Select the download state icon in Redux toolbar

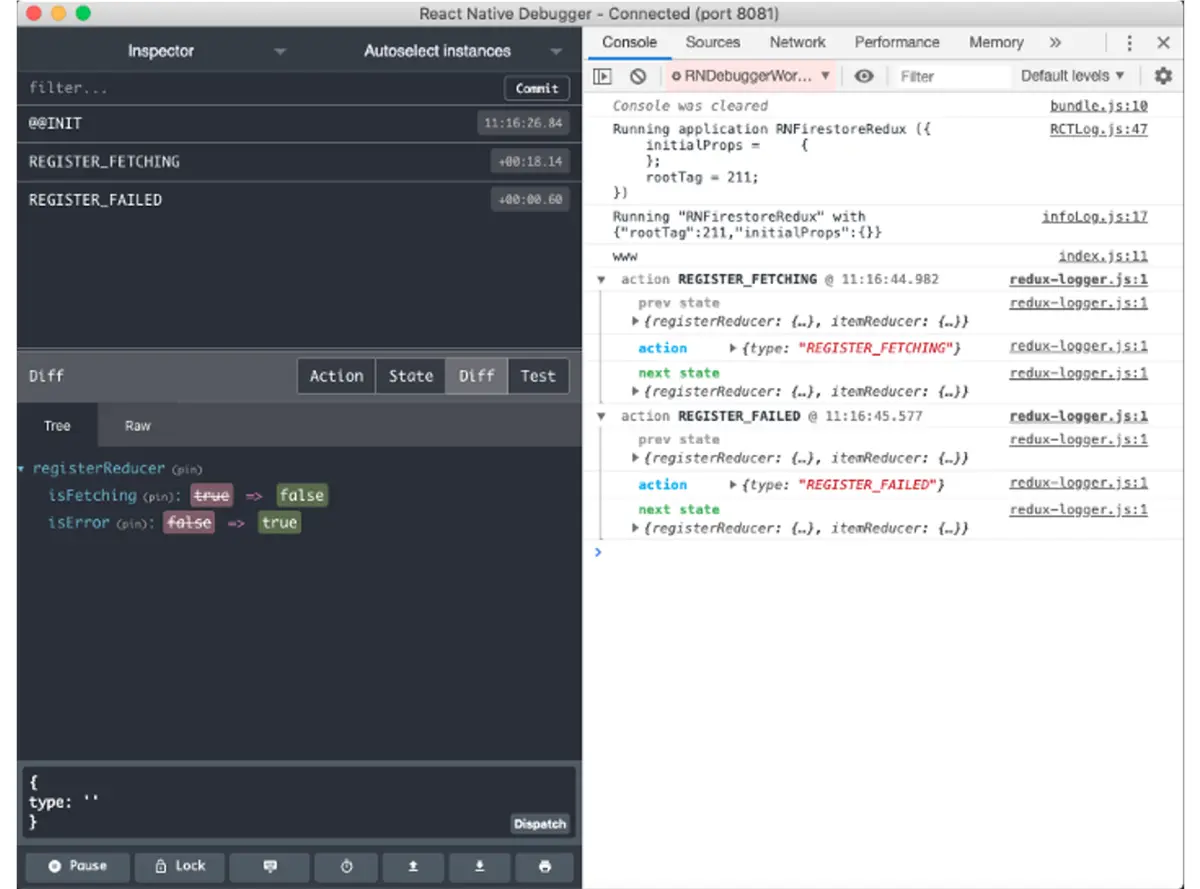pyautogui.click(x=479, y=867)
